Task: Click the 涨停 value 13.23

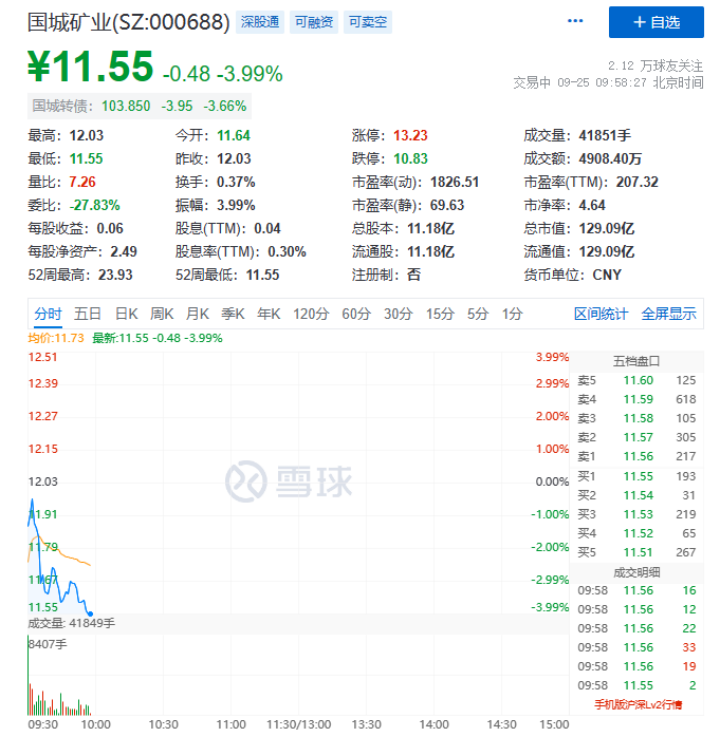Action: 410,135
